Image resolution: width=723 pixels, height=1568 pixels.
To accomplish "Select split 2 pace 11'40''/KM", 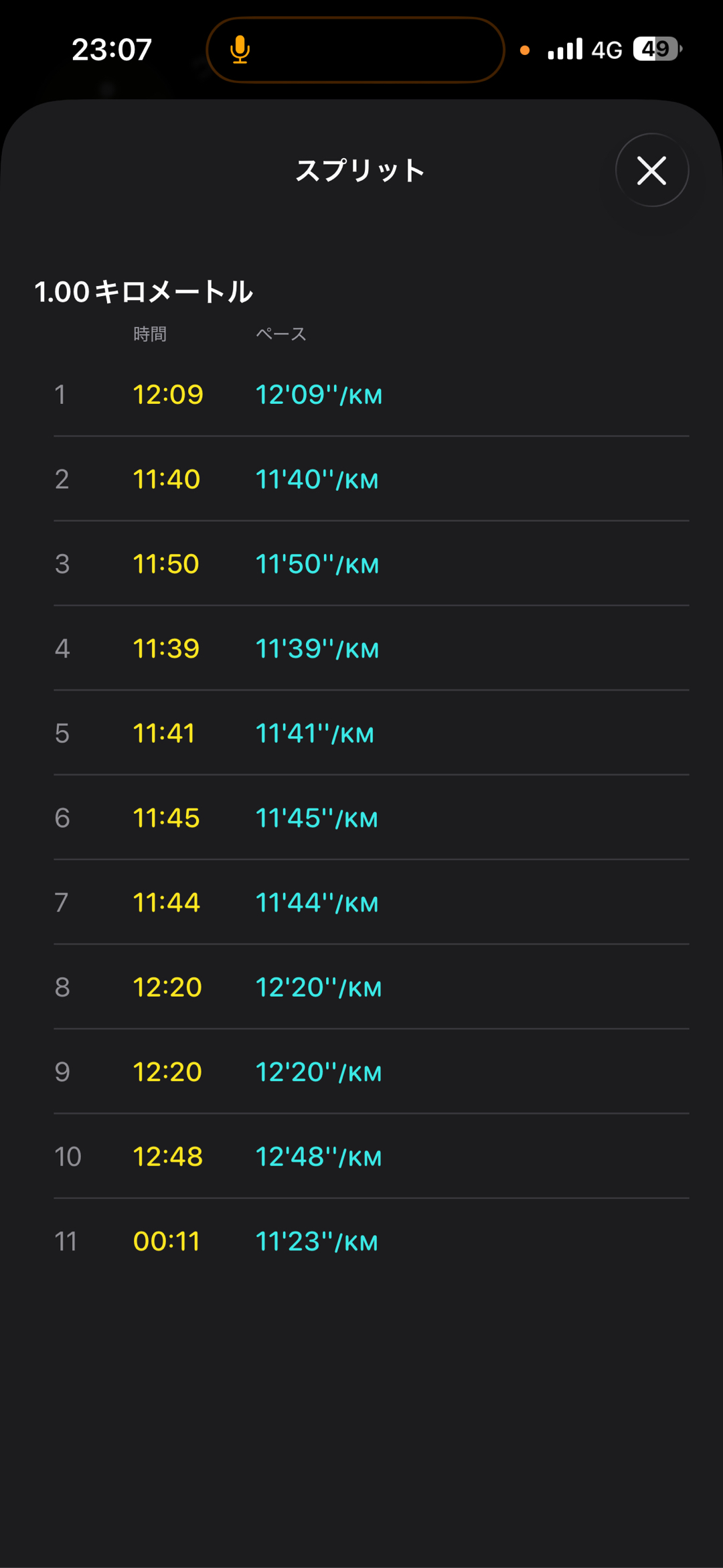I will (317, 480).
